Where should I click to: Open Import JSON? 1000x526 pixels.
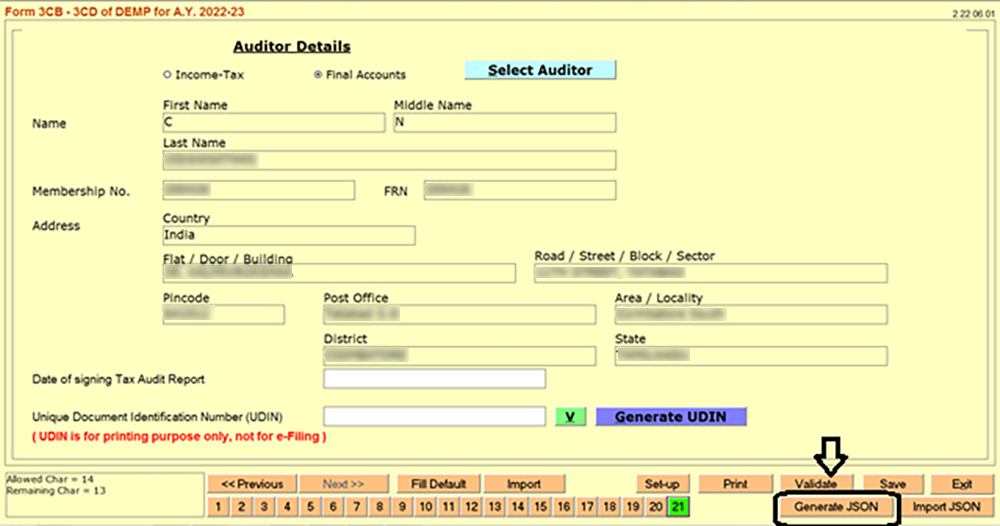(946, 507)
